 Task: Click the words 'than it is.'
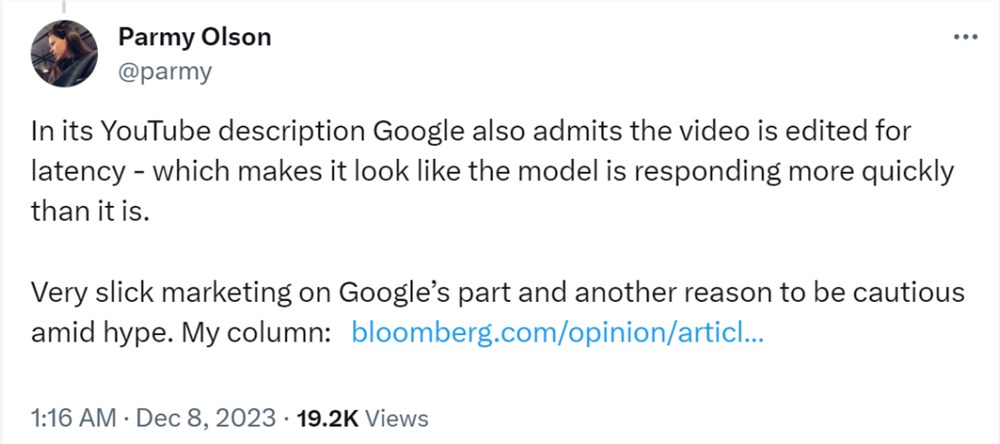(90, 210)
